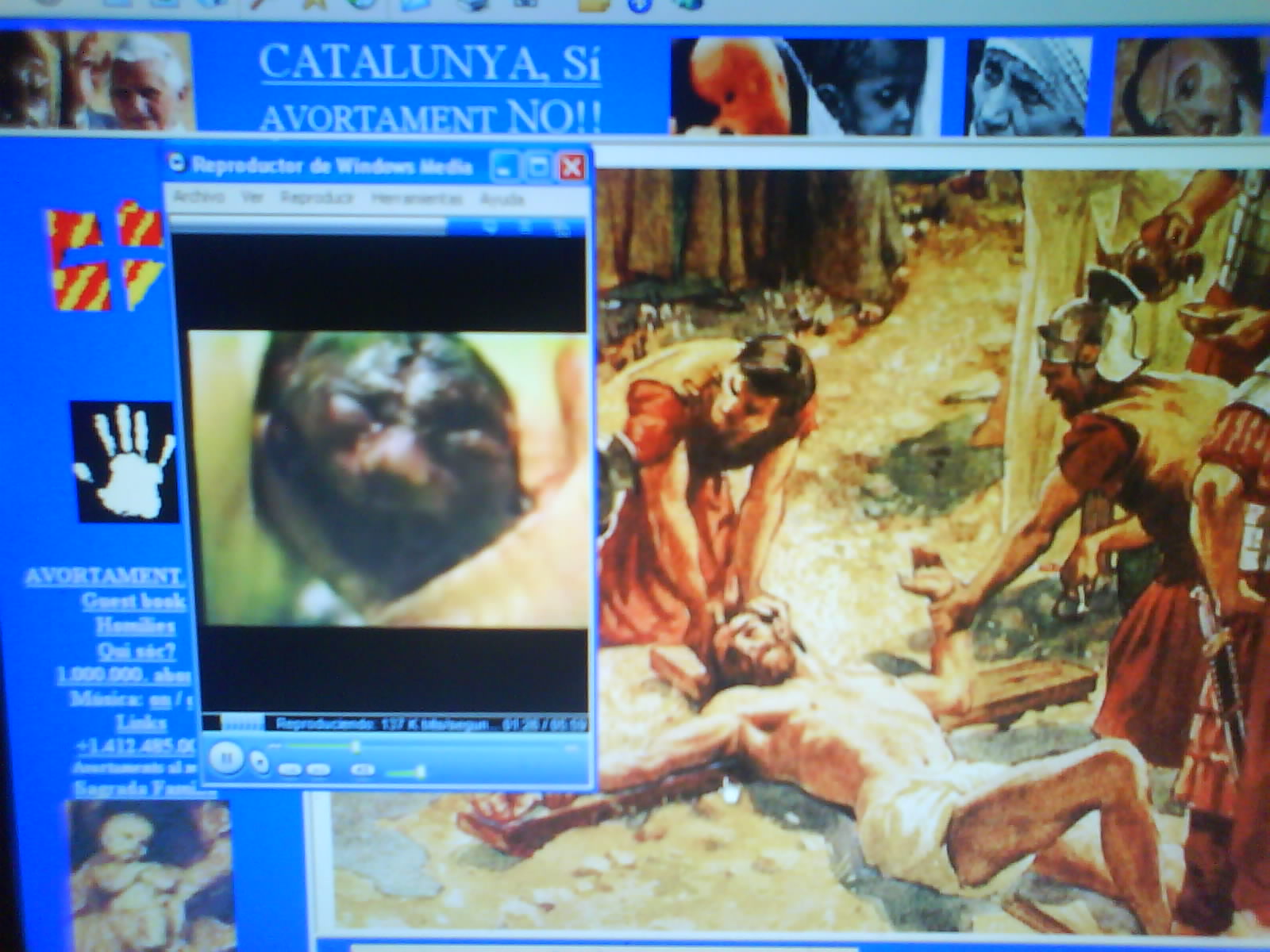Open the Archivo menu
This screenshot has width=1270, height=952.
click(x=198, y=196)
